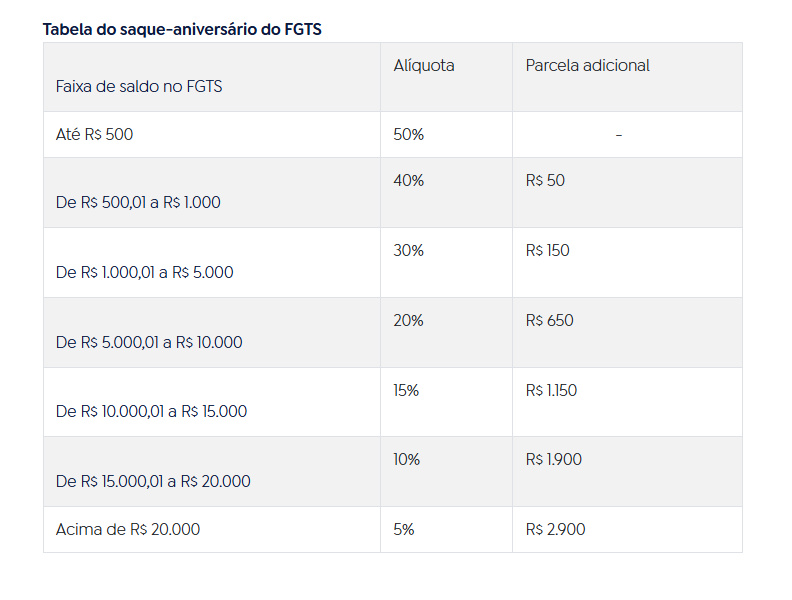Click the 40% rate cell
The image size is (792, 600).
coord(409,181)
